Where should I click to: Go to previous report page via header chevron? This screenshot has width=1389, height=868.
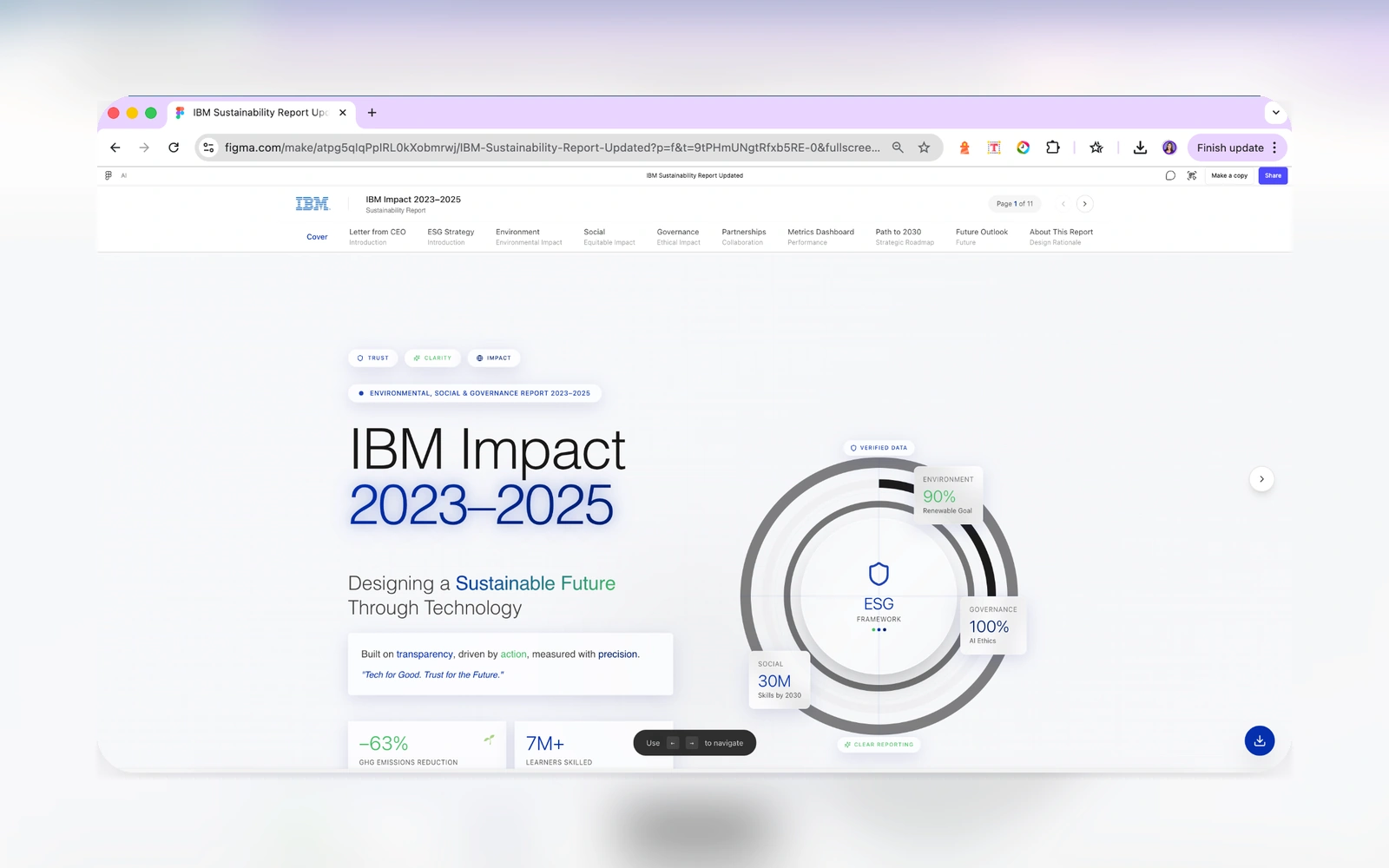1063,204
